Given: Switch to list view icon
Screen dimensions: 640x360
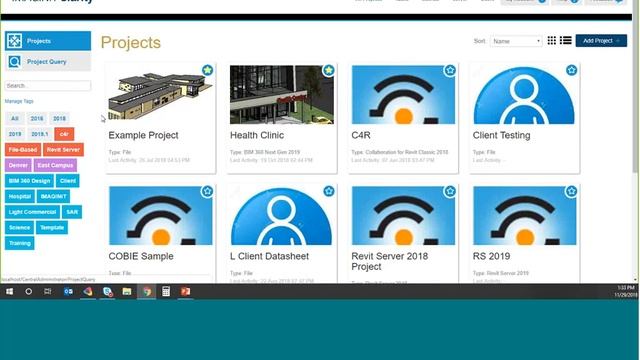Looking at the screenshot, I should coord(565,40).
